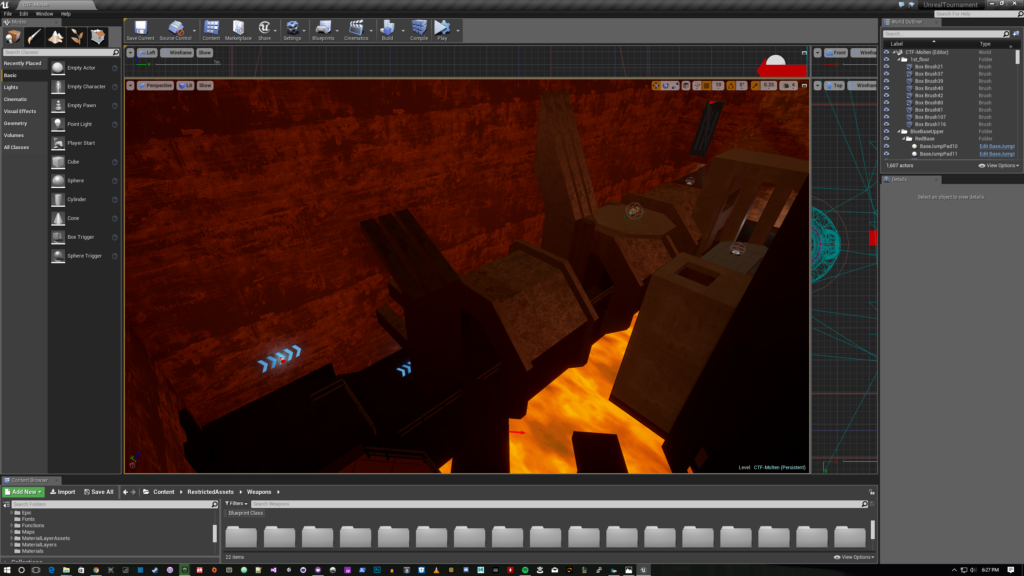1024x576 pixels.
Task: Click the Search Classes input field
Action: pos(61,52)
